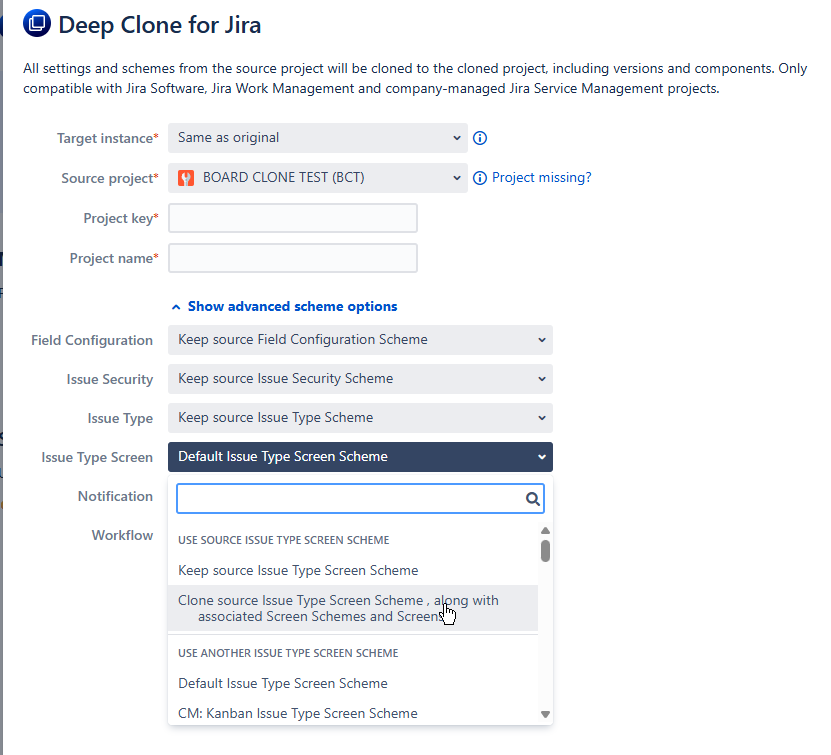Click the Deep Clone for Jira logo icon
The width and height of the screenshot is (831, 755).
click(x=37, y=23)
